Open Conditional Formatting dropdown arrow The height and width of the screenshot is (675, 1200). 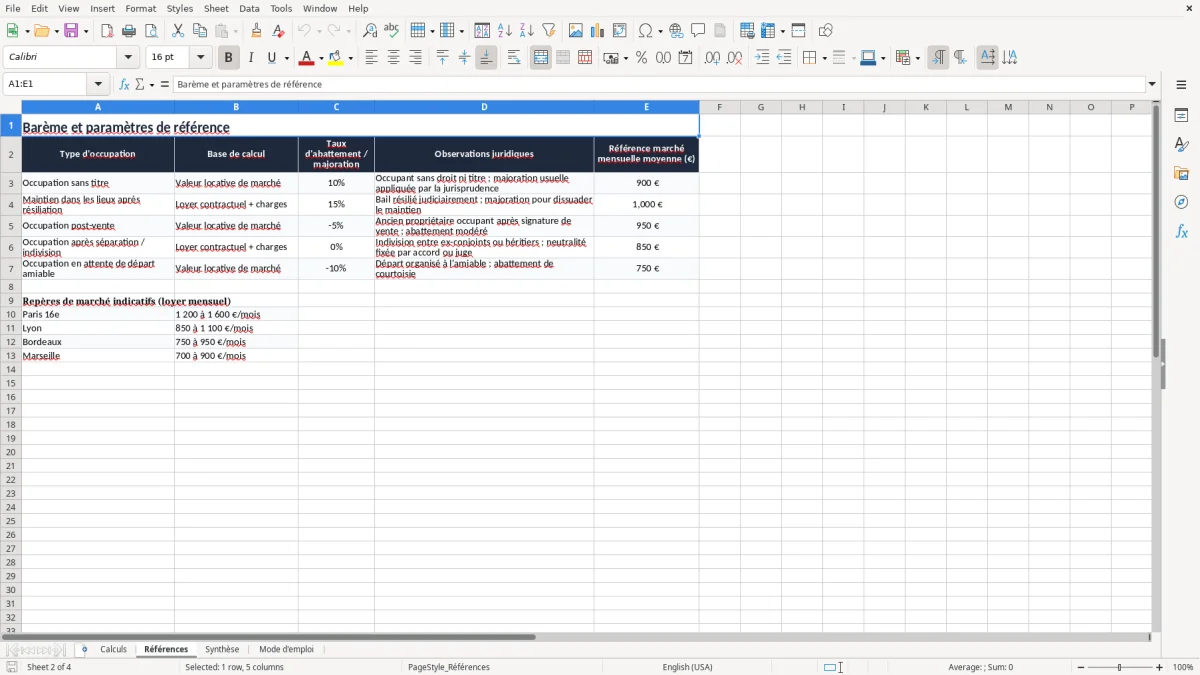click(917, 59)
